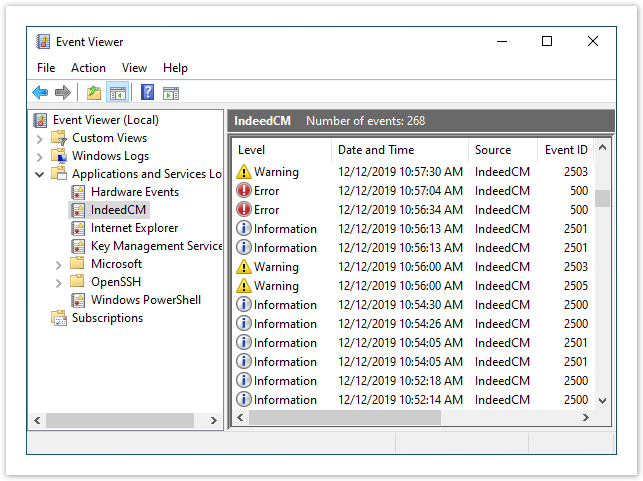The image size is (643, 481).
Task: Select the Subscriptions tree item
Action: 107,318
